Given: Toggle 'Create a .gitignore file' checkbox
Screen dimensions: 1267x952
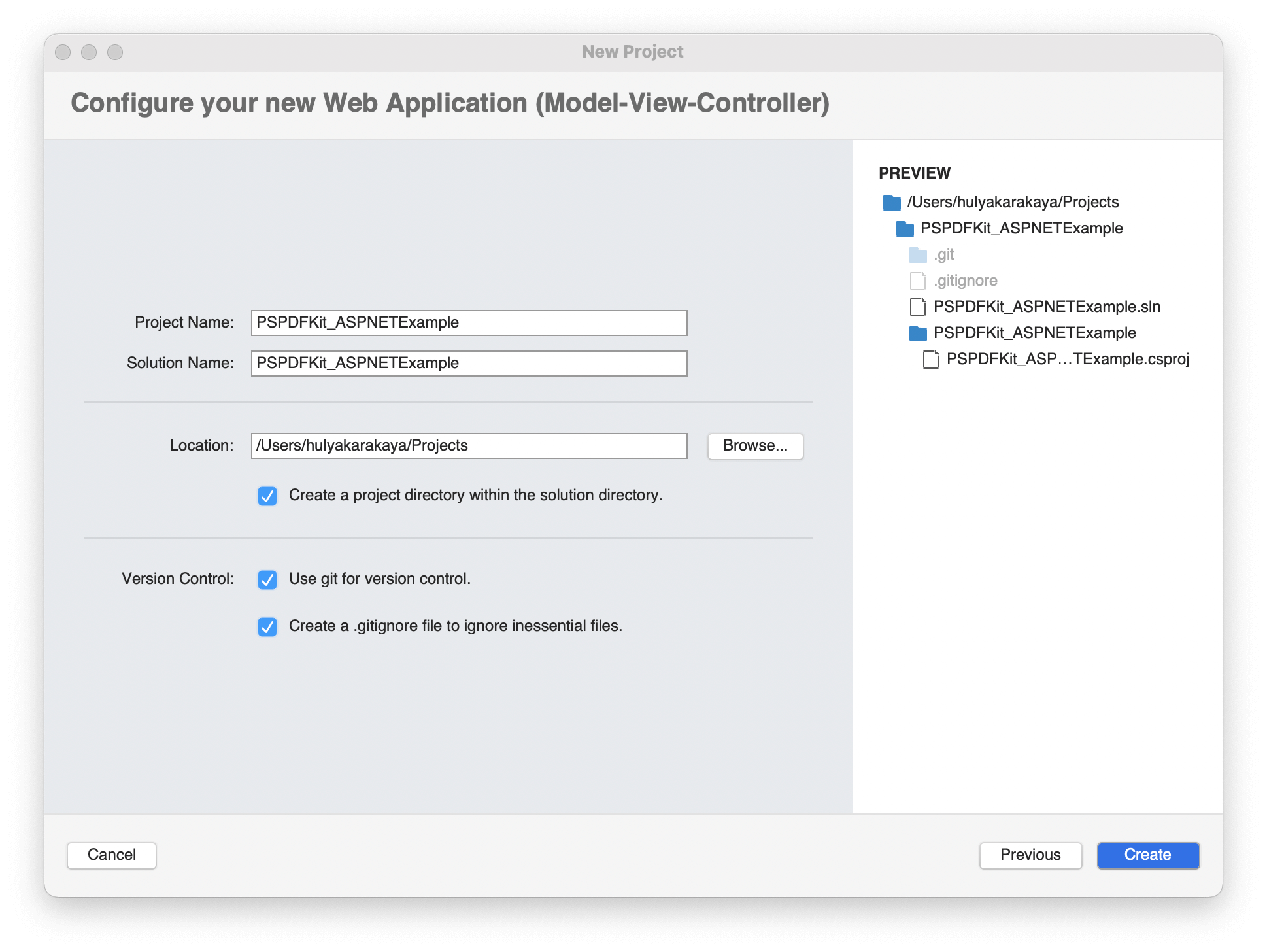Looking at the screenshot, I should [x=267, y=626].
